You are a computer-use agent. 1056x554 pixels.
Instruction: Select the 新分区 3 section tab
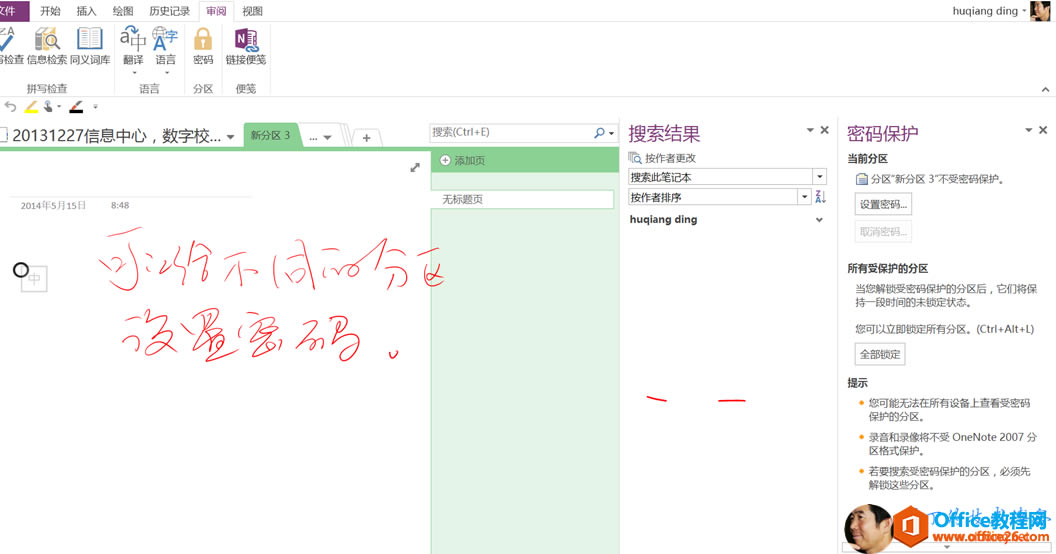pos(271,135)
